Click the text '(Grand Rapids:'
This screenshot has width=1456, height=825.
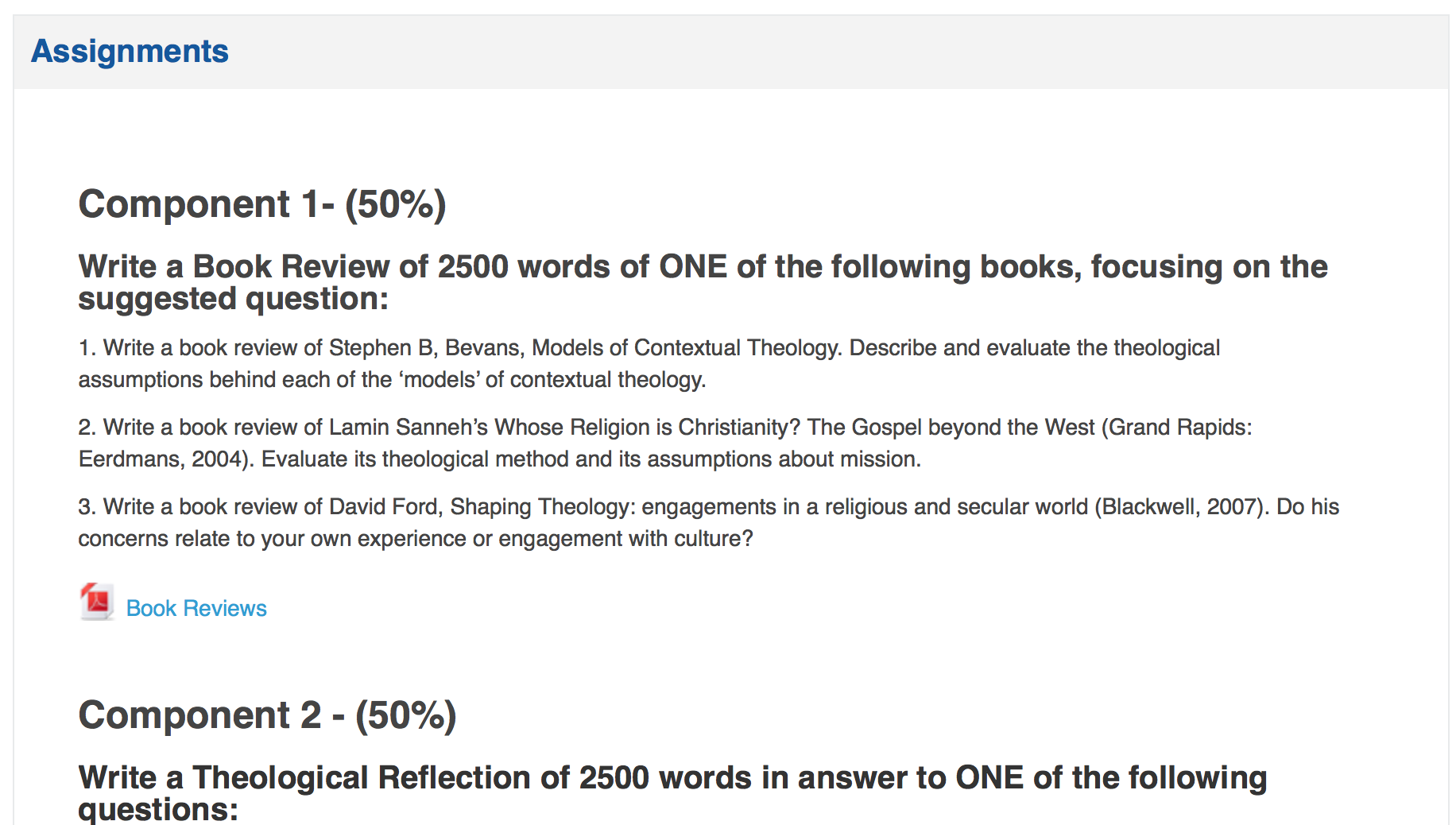click(x=1177, y=428)
